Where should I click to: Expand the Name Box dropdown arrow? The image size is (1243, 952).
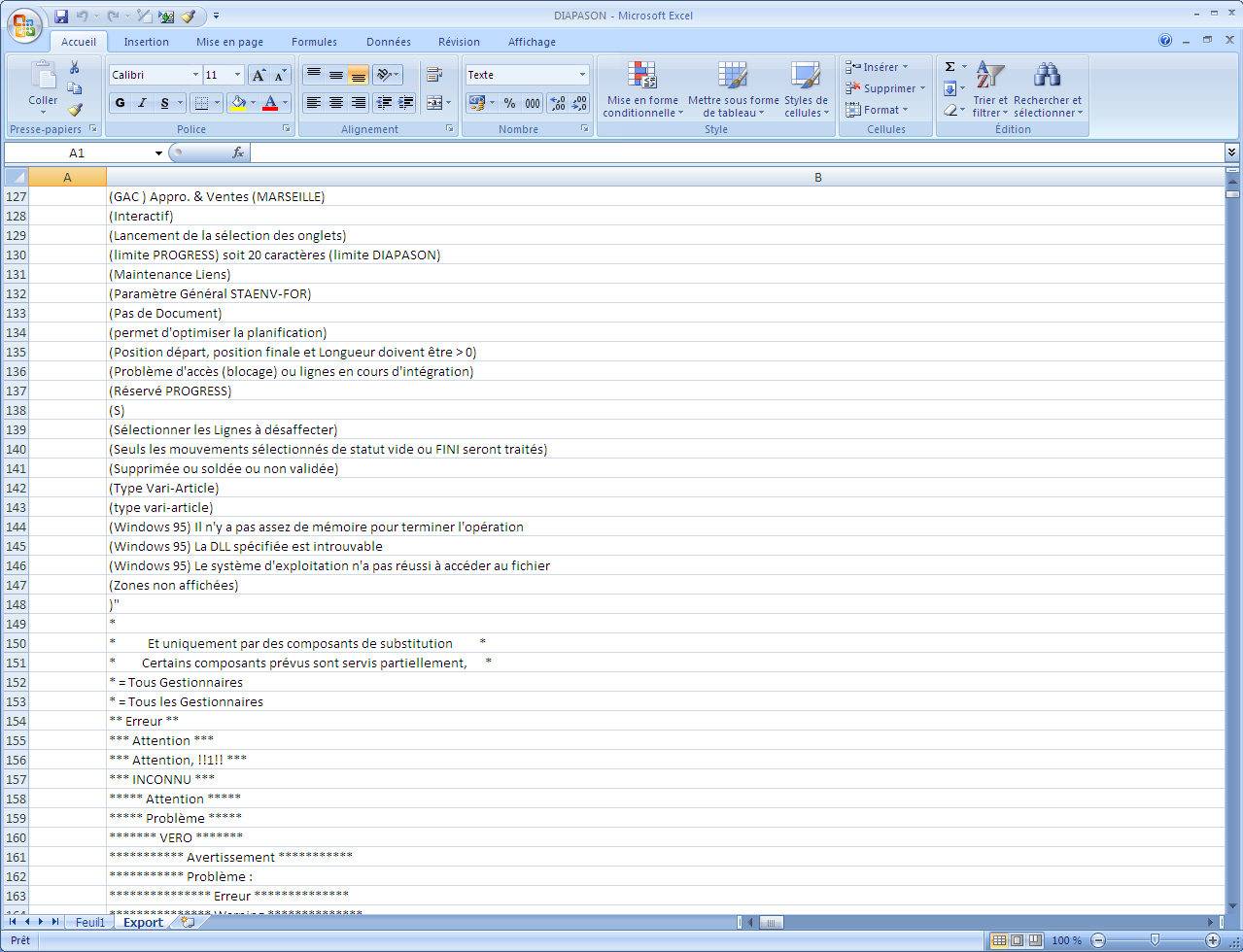point(158,153)
